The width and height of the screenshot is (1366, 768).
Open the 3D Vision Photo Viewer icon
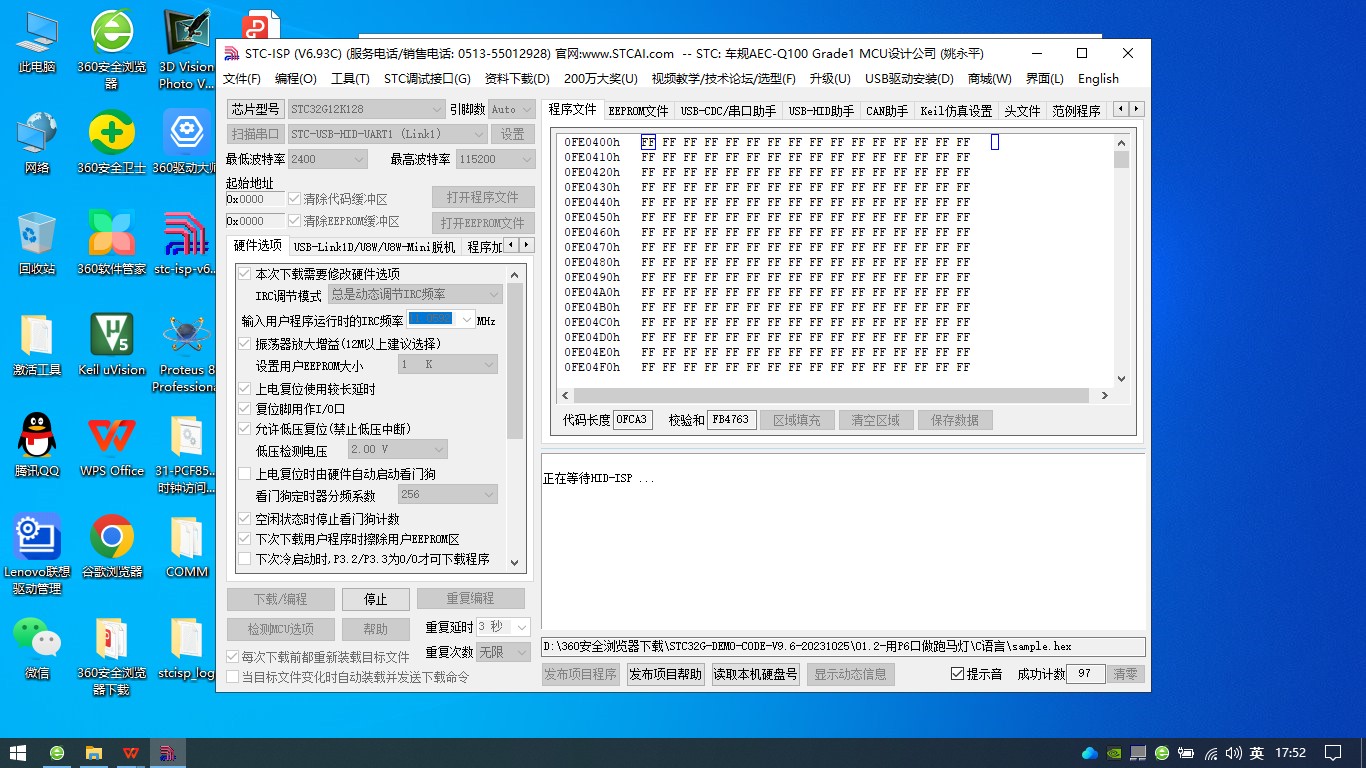point(187,50)
